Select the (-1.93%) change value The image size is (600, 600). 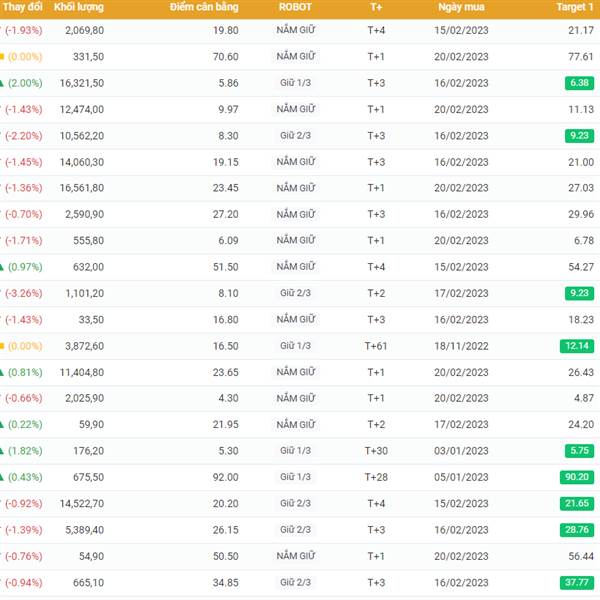click(23, 30)
